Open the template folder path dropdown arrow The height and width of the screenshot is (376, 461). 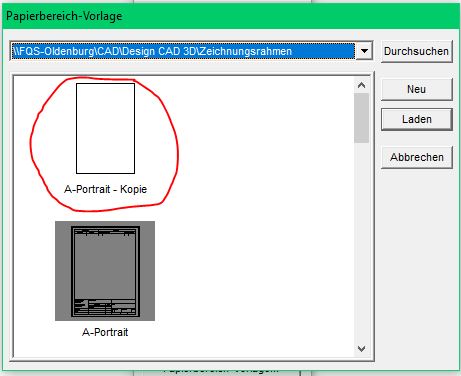(364, 51)
